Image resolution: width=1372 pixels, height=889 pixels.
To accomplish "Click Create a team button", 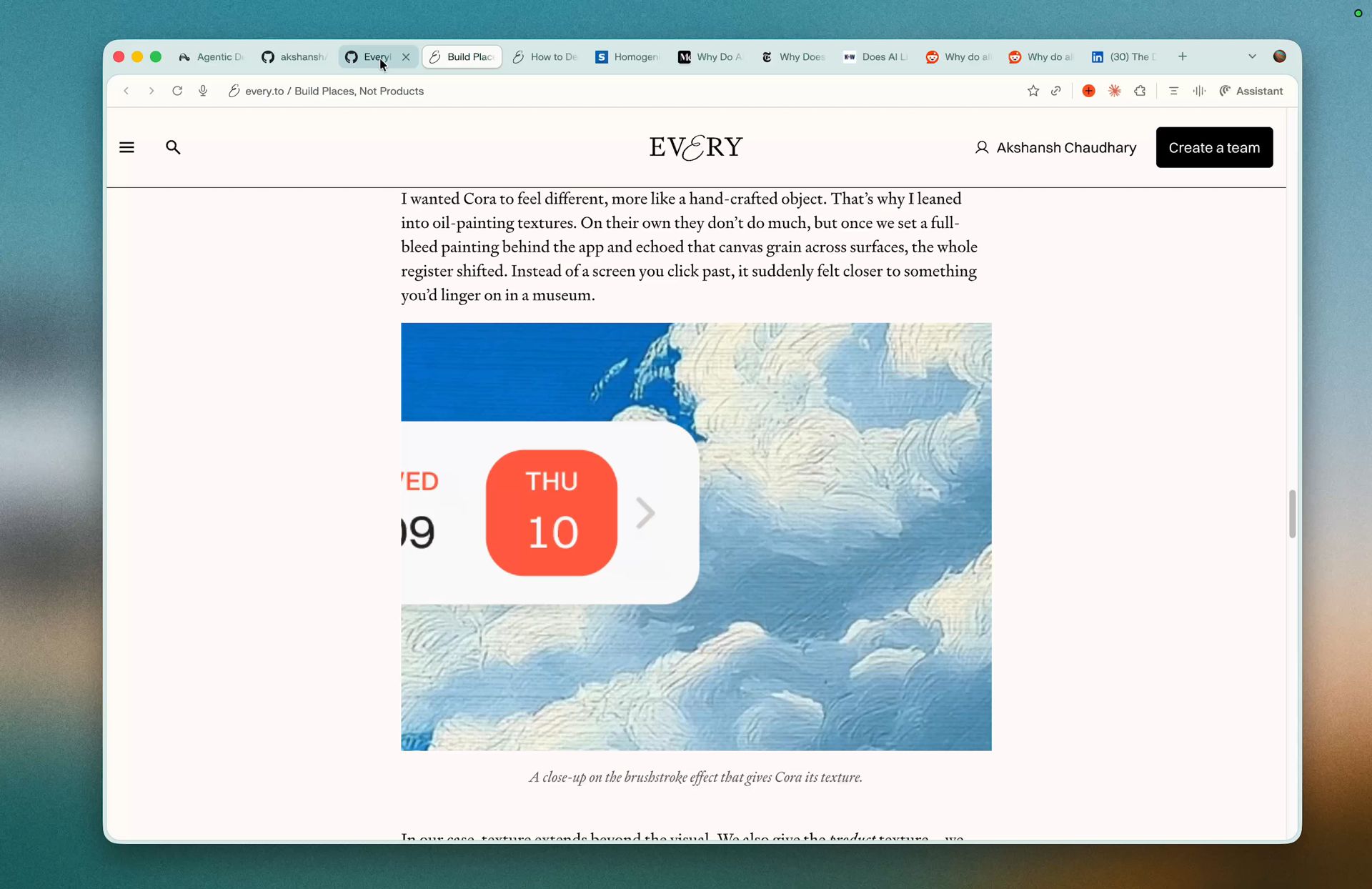I will click(1214, 147).
